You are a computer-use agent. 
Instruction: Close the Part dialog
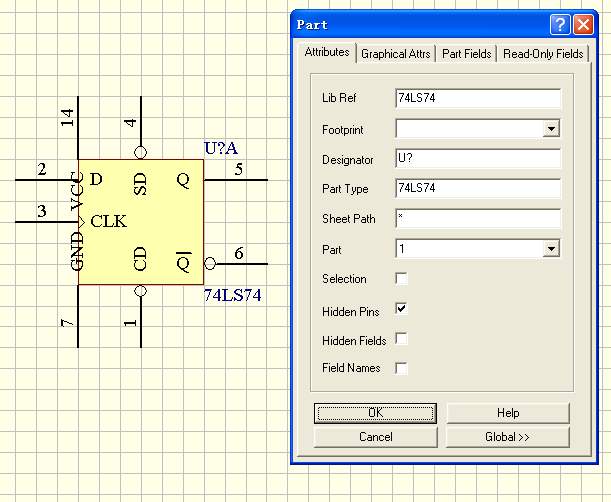pyautogui.click(x=583, y=25)
